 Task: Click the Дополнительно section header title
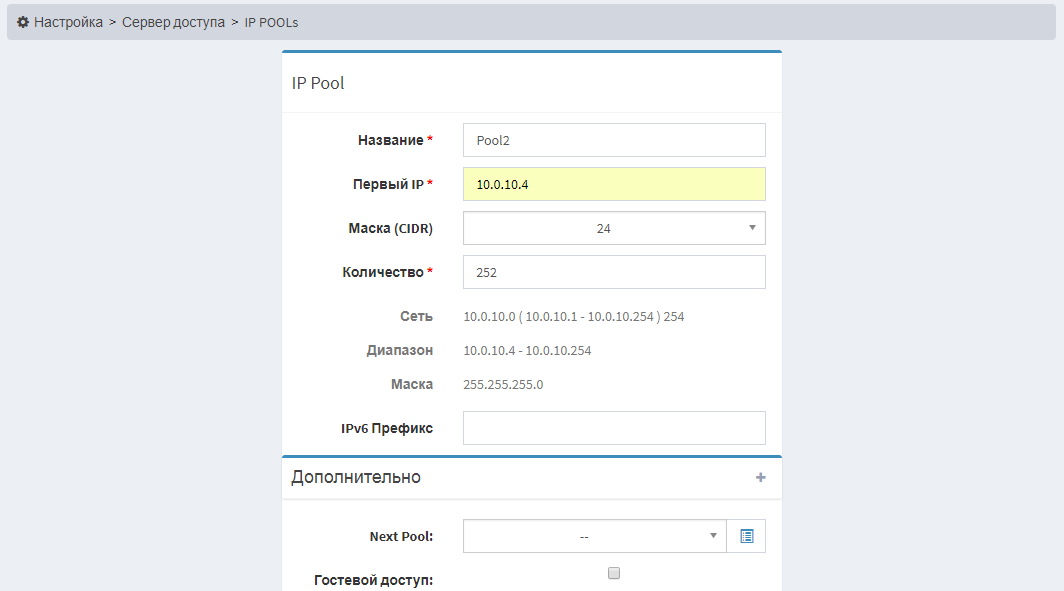coord(356,477)
